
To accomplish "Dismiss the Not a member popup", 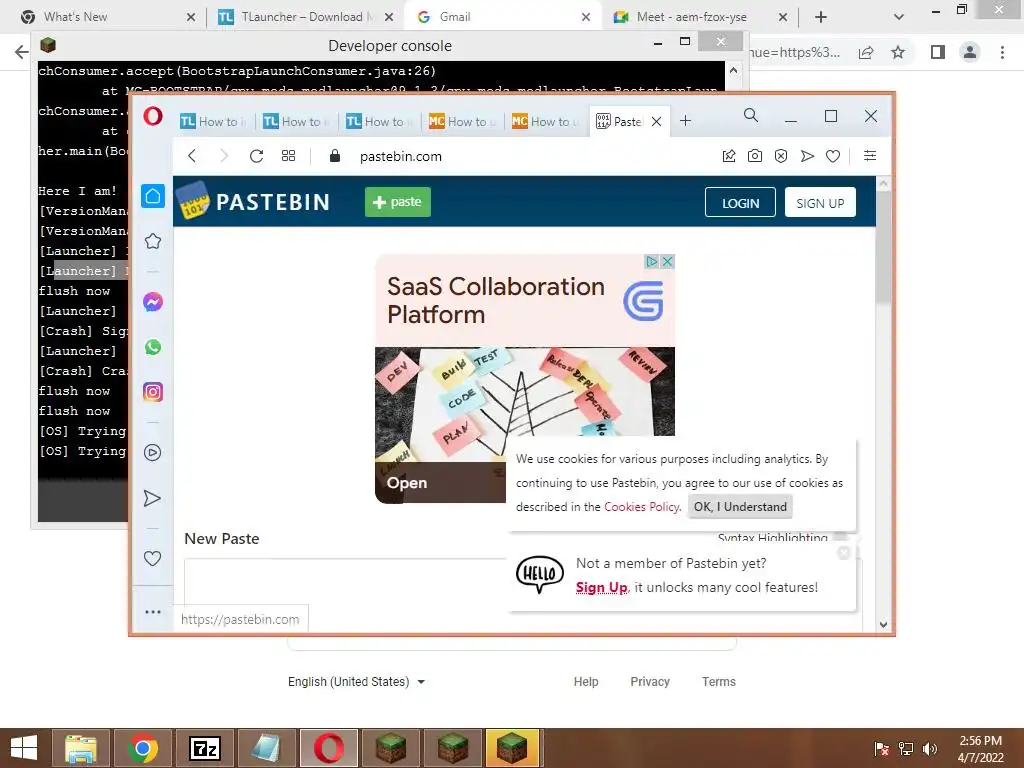I will pos(844,552).
